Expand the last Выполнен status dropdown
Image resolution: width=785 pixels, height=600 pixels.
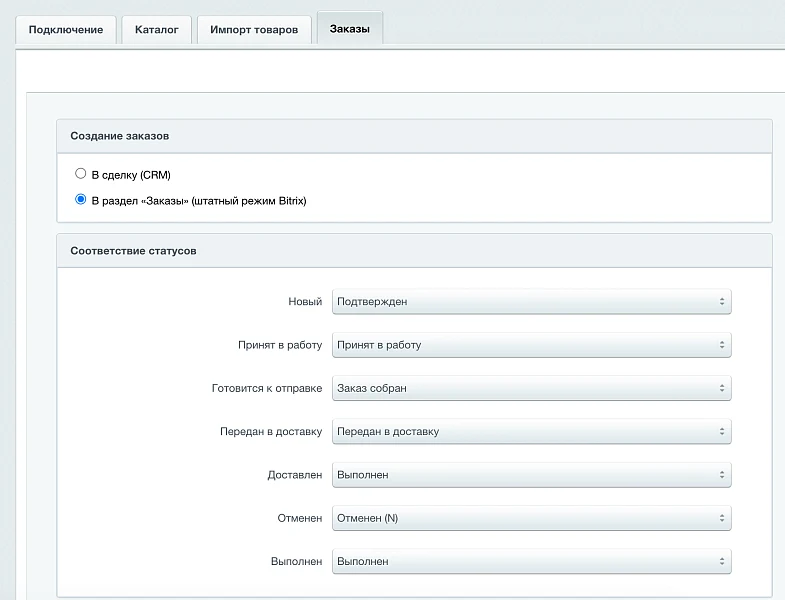pyautogui.click(x=531, y=561)
